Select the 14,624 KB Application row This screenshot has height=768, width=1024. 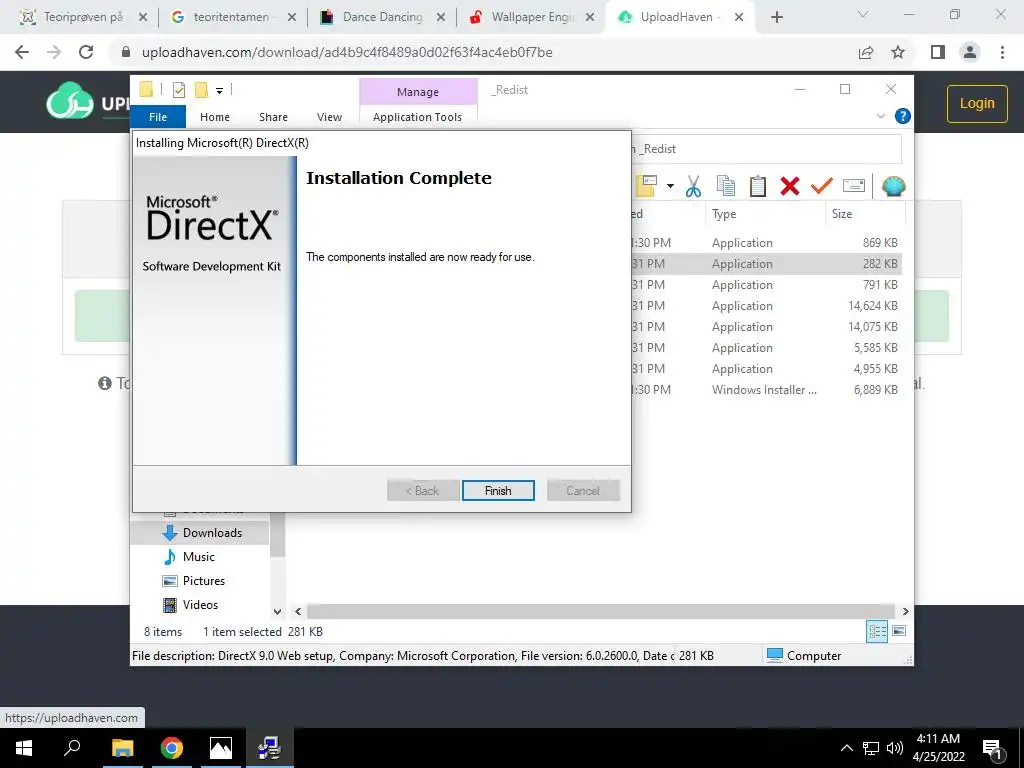click(767, 306)
